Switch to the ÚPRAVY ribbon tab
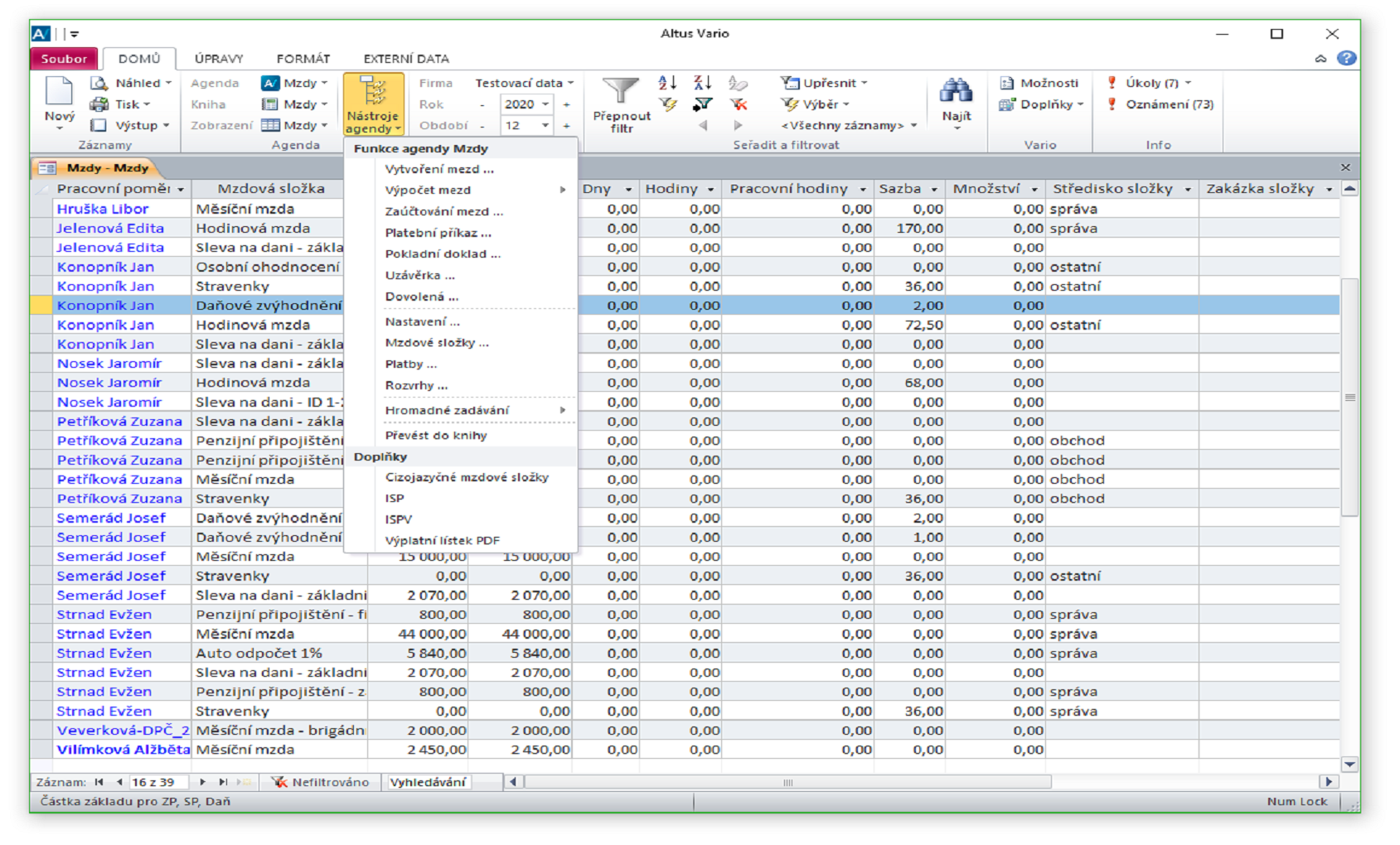This screenshot has width=1400, height=845. [x=219, y=59]
